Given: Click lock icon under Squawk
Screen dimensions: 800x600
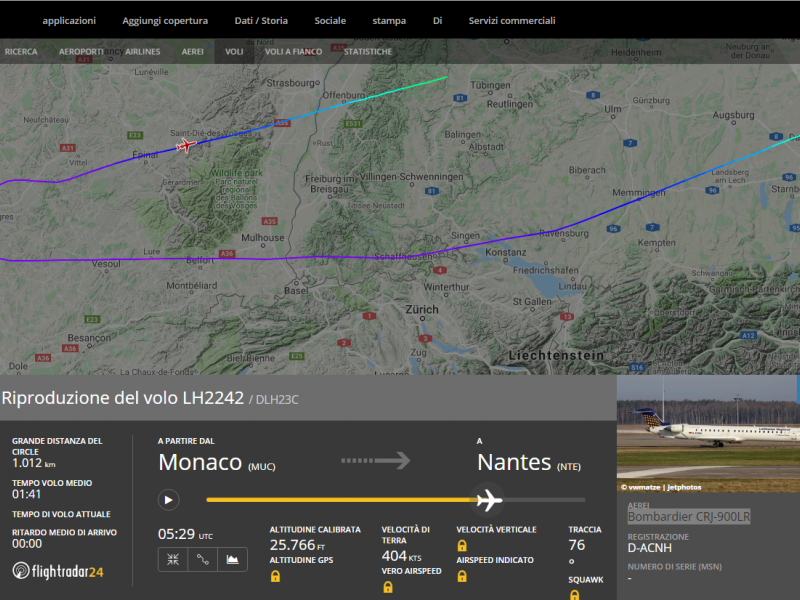Looking at the screenshot, I should click(574, 595).
